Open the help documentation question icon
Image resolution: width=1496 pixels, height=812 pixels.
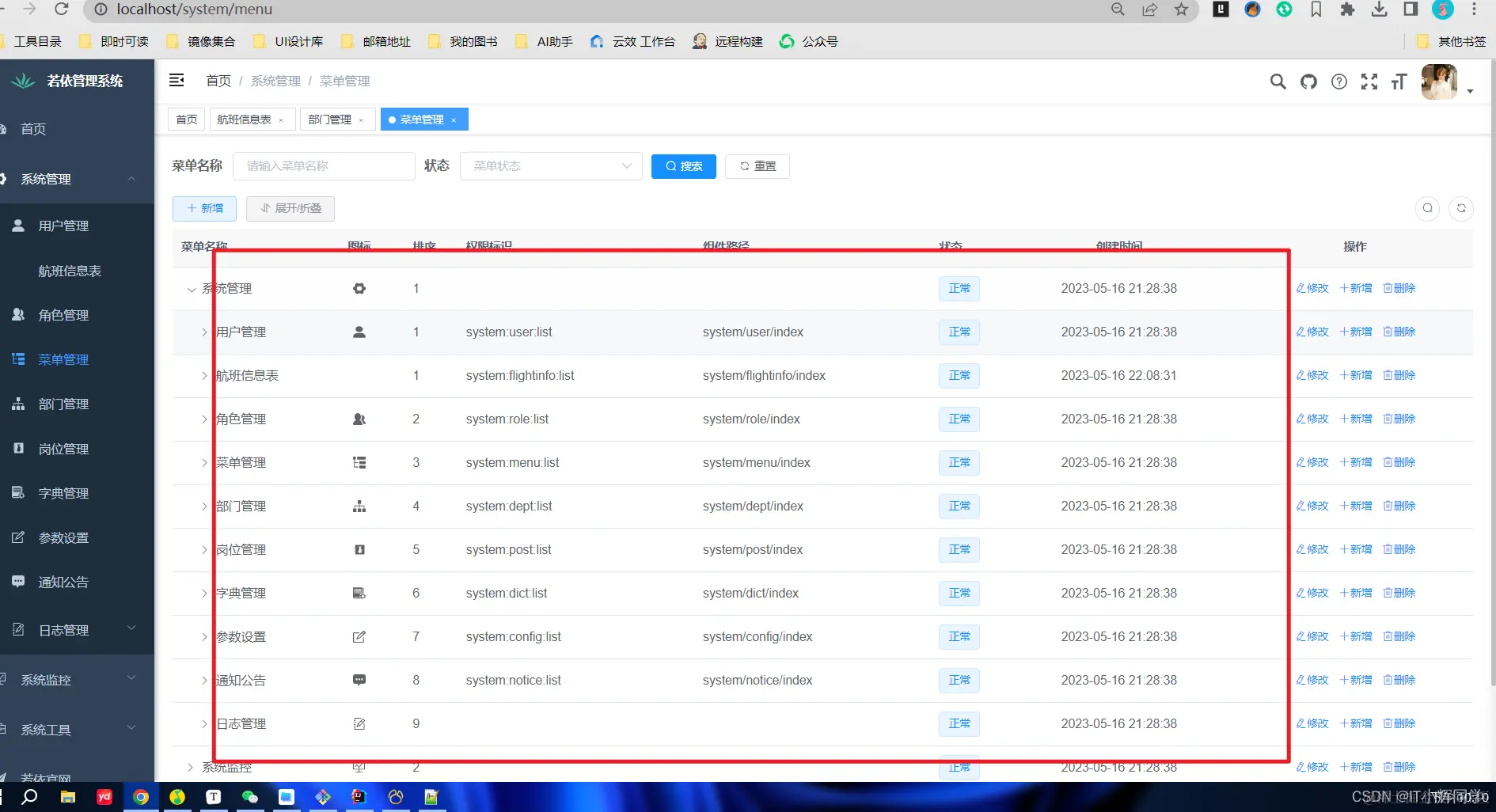point(1338,82)
